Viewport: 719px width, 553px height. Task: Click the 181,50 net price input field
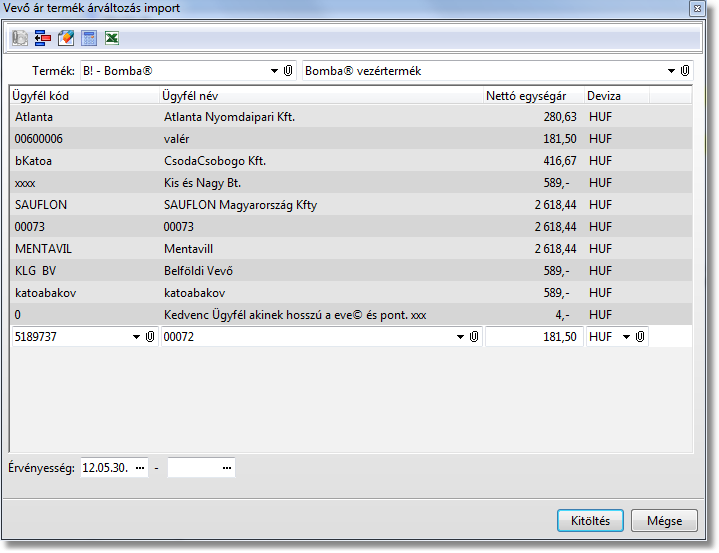pos(534,337)
